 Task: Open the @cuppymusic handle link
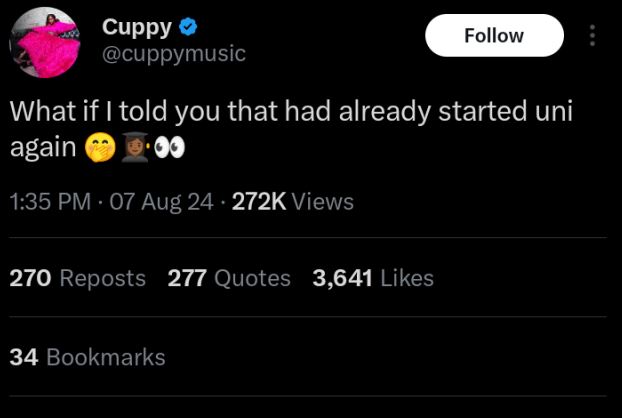[x=173, y=54]
